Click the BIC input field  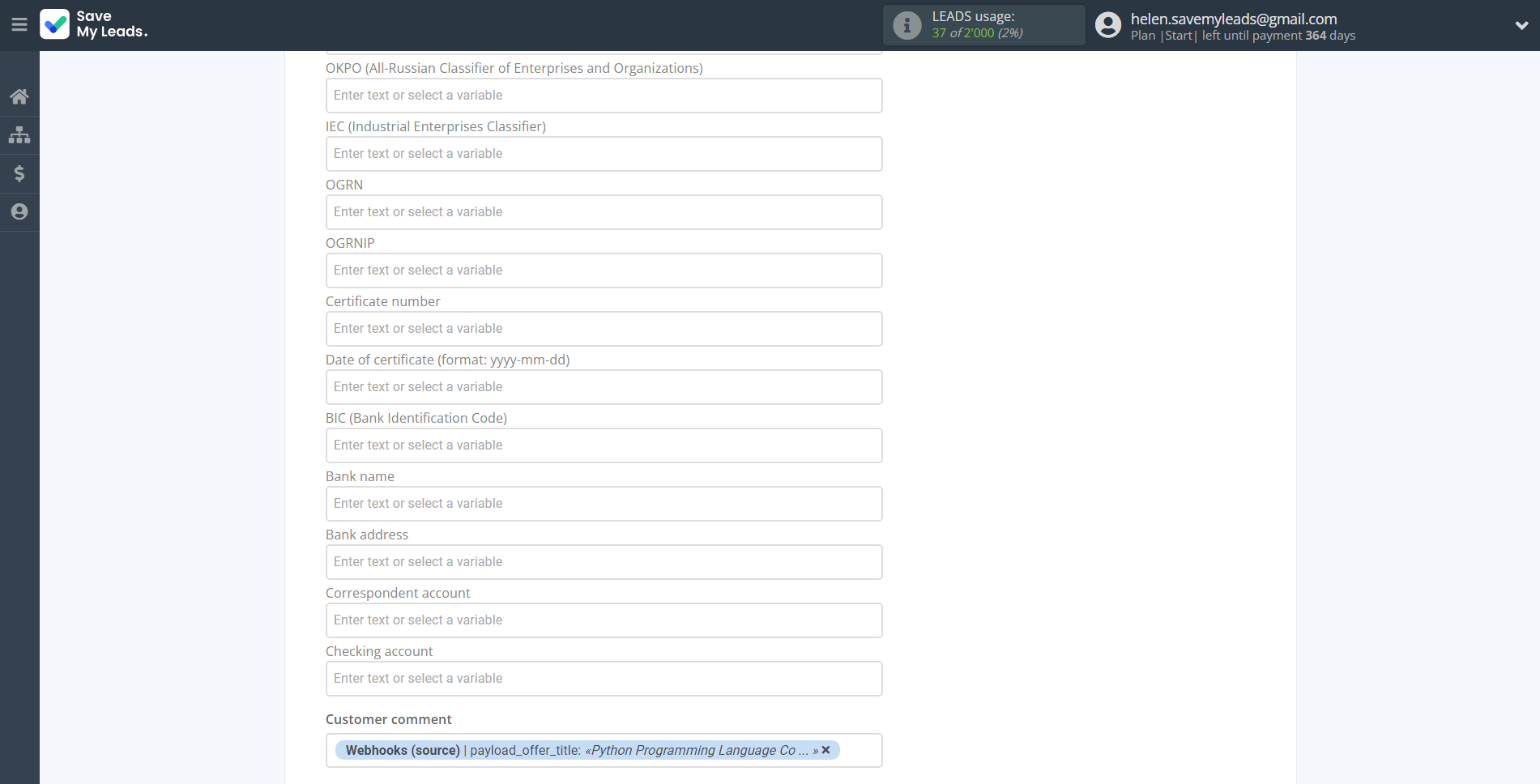[604, 445]
